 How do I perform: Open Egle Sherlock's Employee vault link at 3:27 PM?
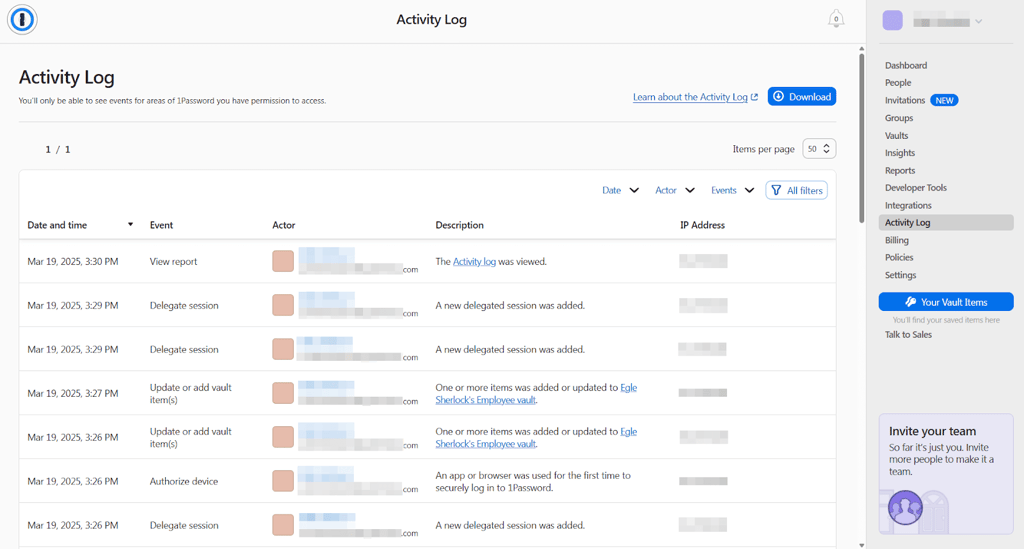click(x=536, y=394)
